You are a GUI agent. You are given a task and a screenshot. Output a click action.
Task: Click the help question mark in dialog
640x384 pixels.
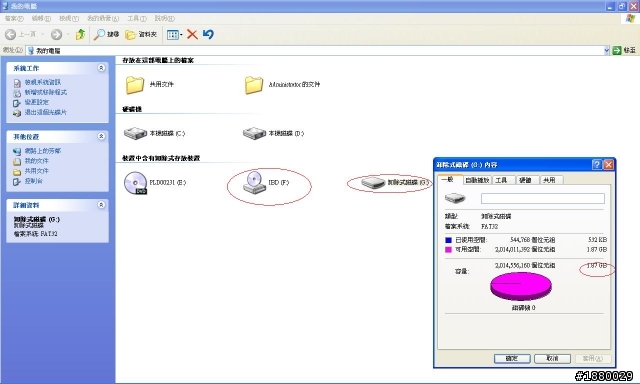click(596, 164)
